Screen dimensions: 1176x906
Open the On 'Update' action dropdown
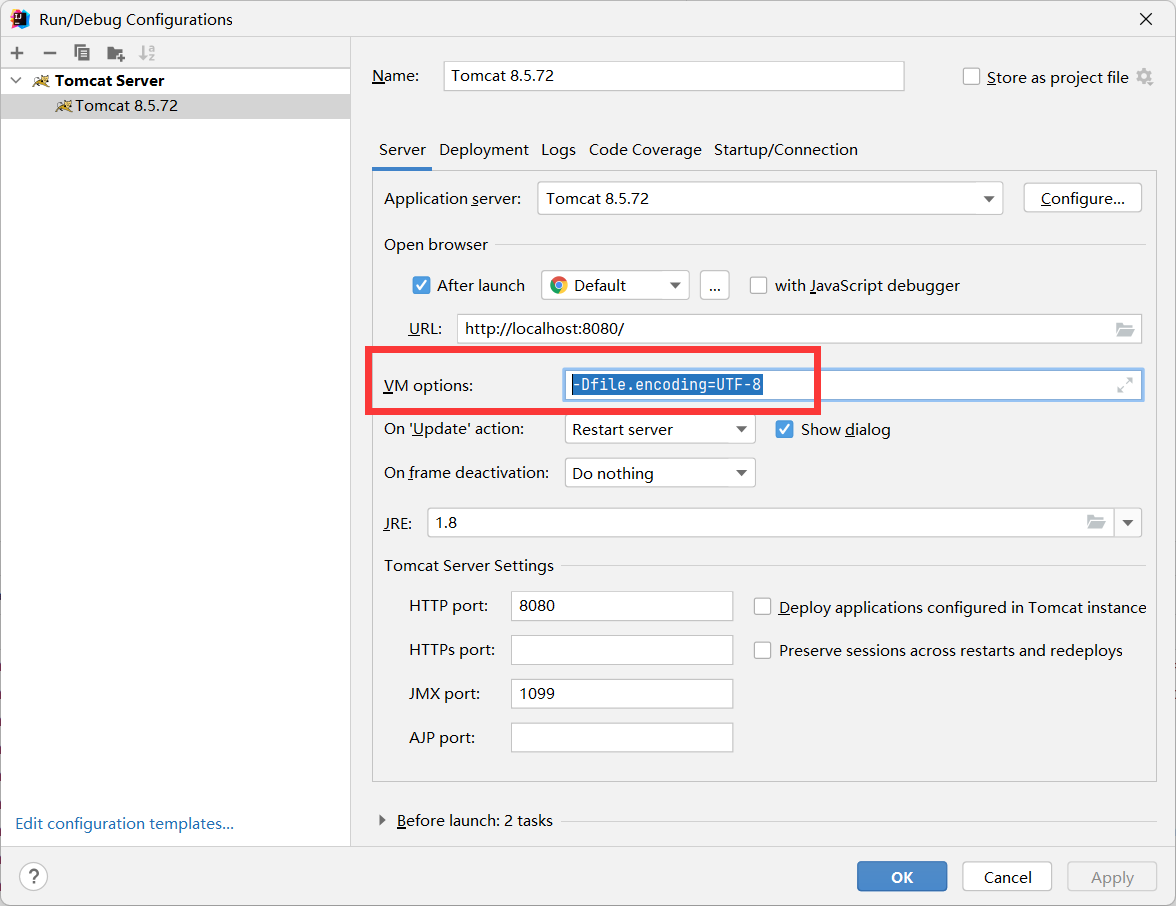point(660,430)
